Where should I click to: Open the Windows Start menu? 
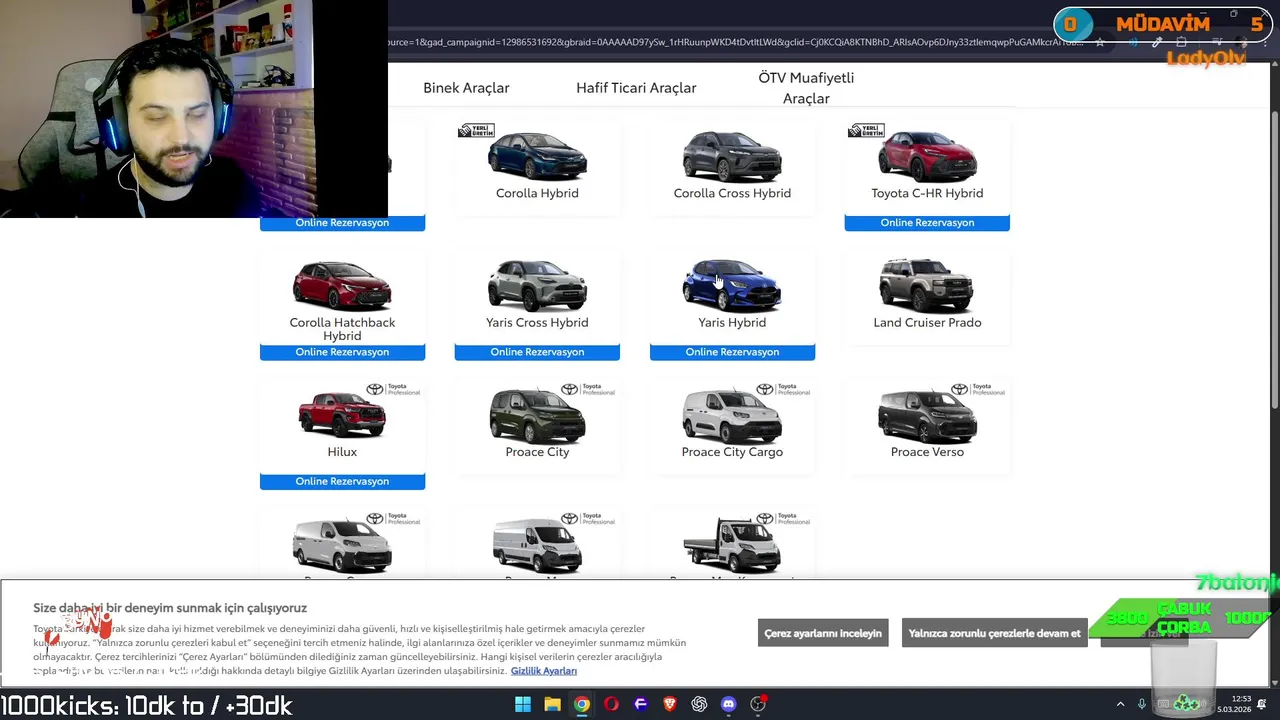(x=523, y=704)
